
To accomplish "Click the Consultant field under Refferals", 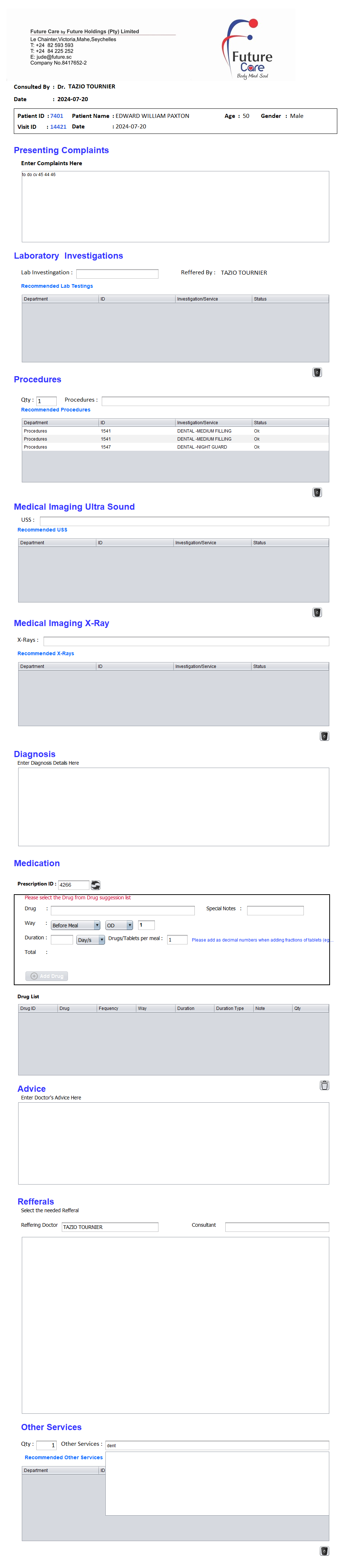I will point(277,1226).
